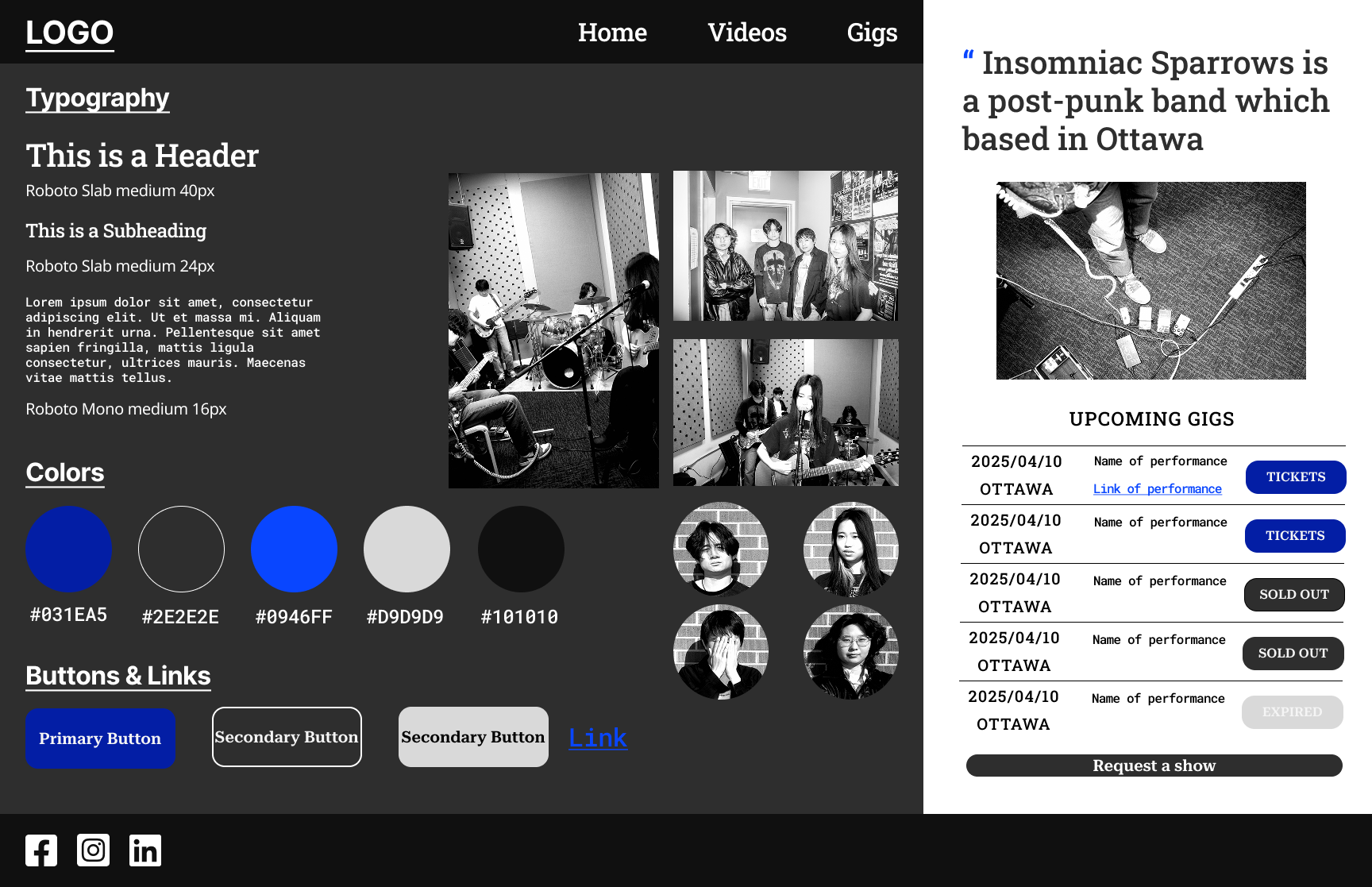The width and height of the screenshot is (1372, 887).
Task: Click the UPCOMING GIGS title
Action: (x=1151, y=419)
